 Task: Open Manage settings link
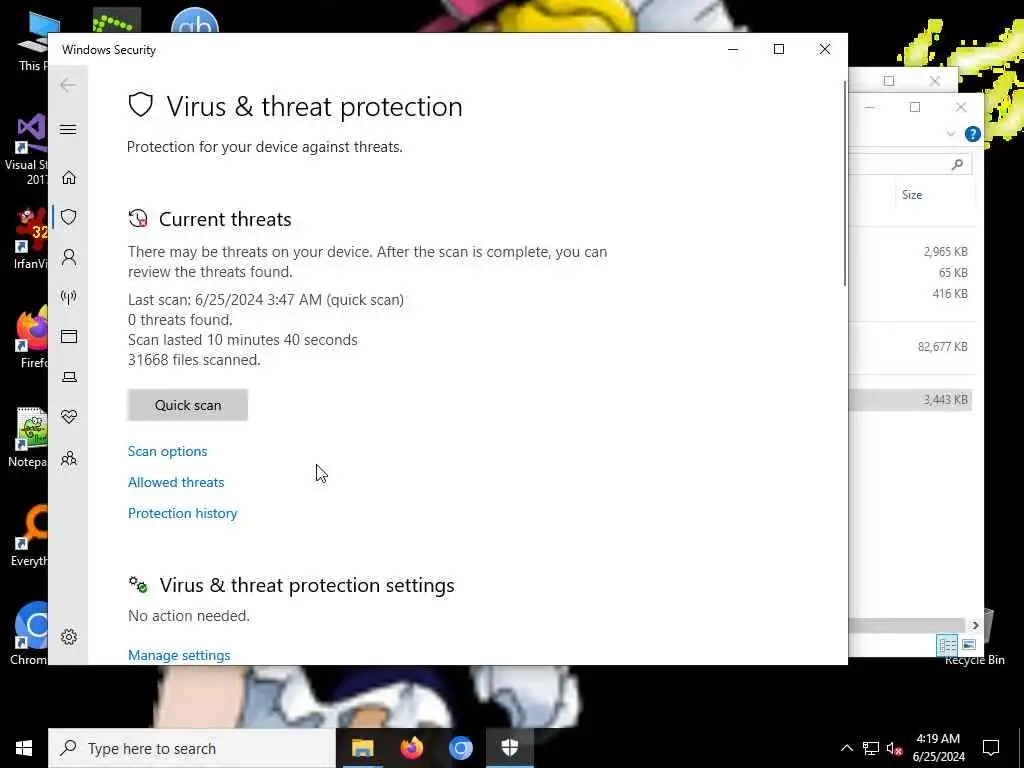pos(179,655)
